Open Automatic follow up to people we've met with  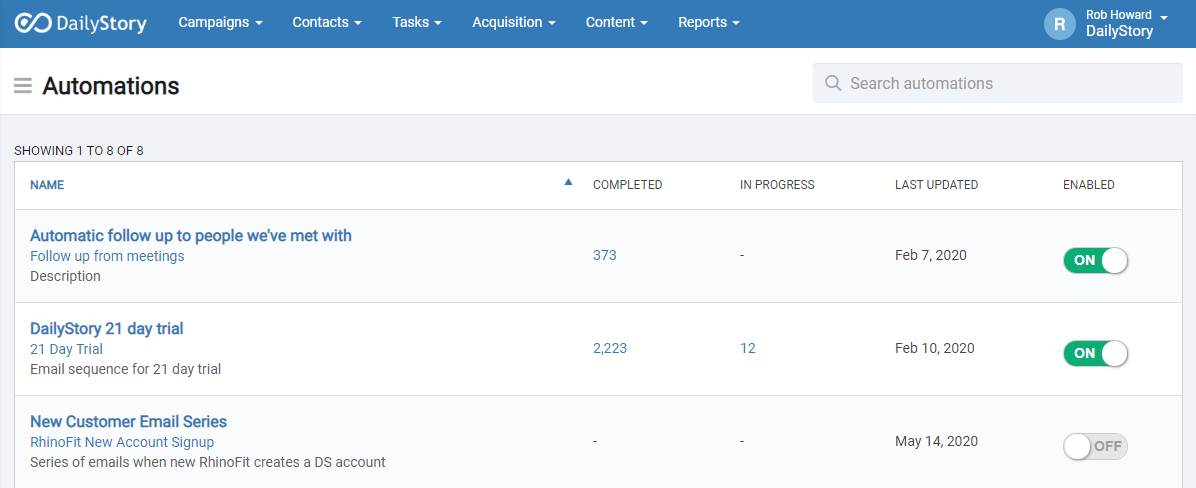coord(191,236)
